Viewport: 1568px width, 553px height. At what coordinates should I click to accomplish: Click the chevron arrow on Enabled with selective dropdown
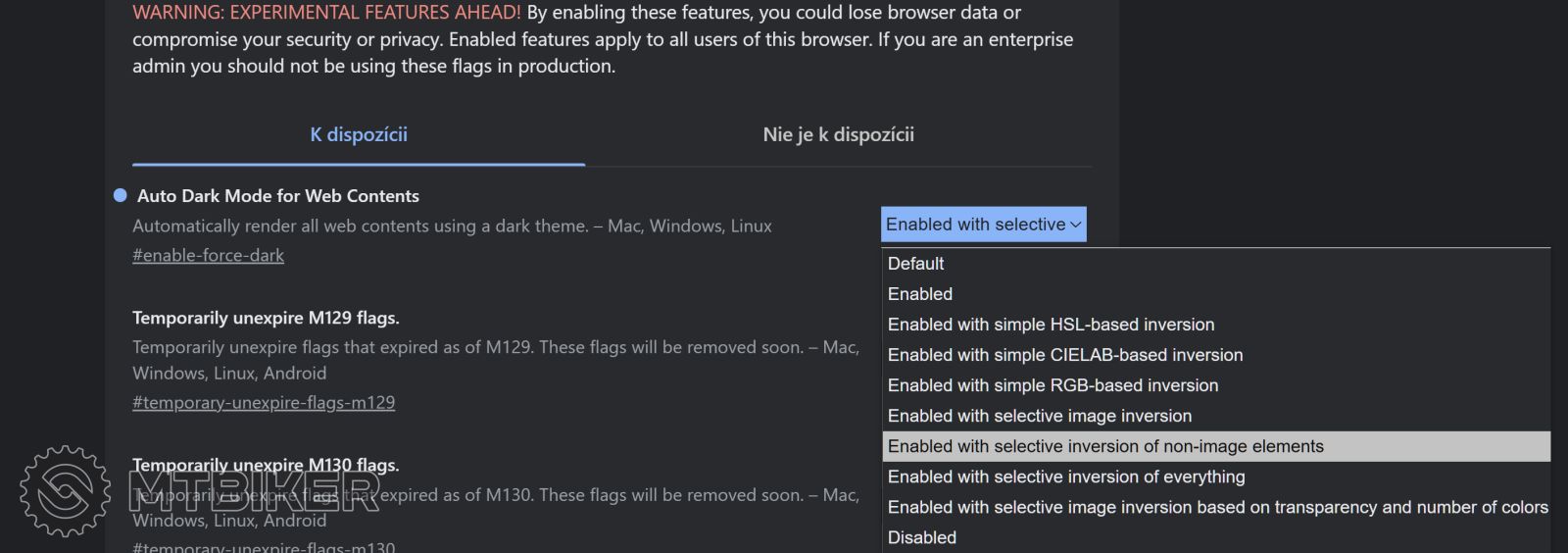[x=1075, y=225]
